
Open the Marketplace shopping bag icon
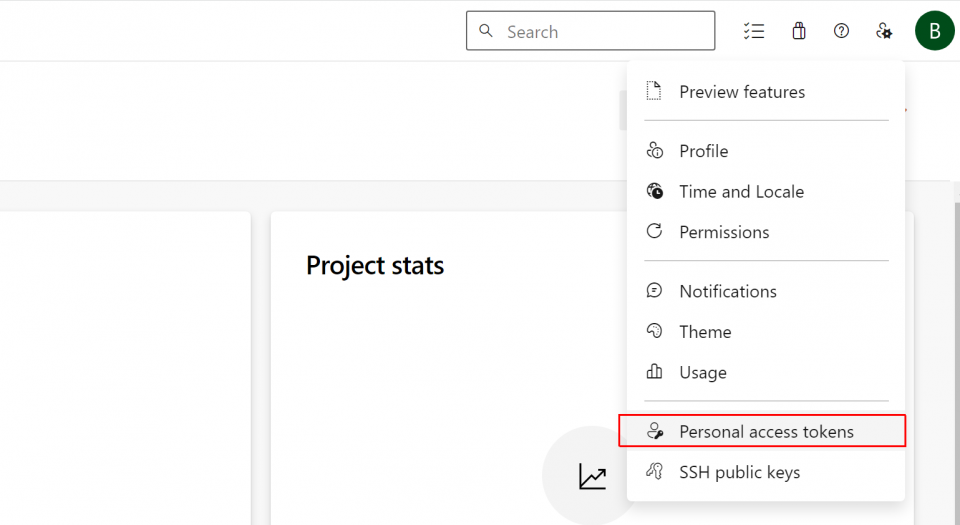(798, 31)
